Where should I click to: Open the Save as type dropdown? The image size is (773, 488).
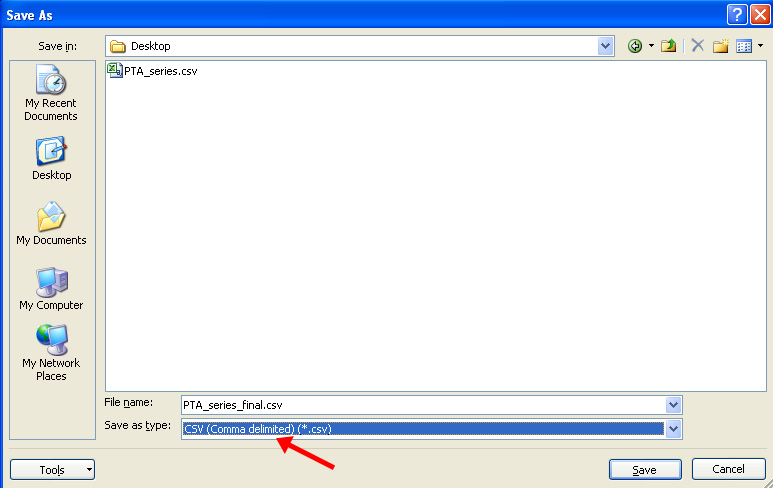[x=673, y=429]
